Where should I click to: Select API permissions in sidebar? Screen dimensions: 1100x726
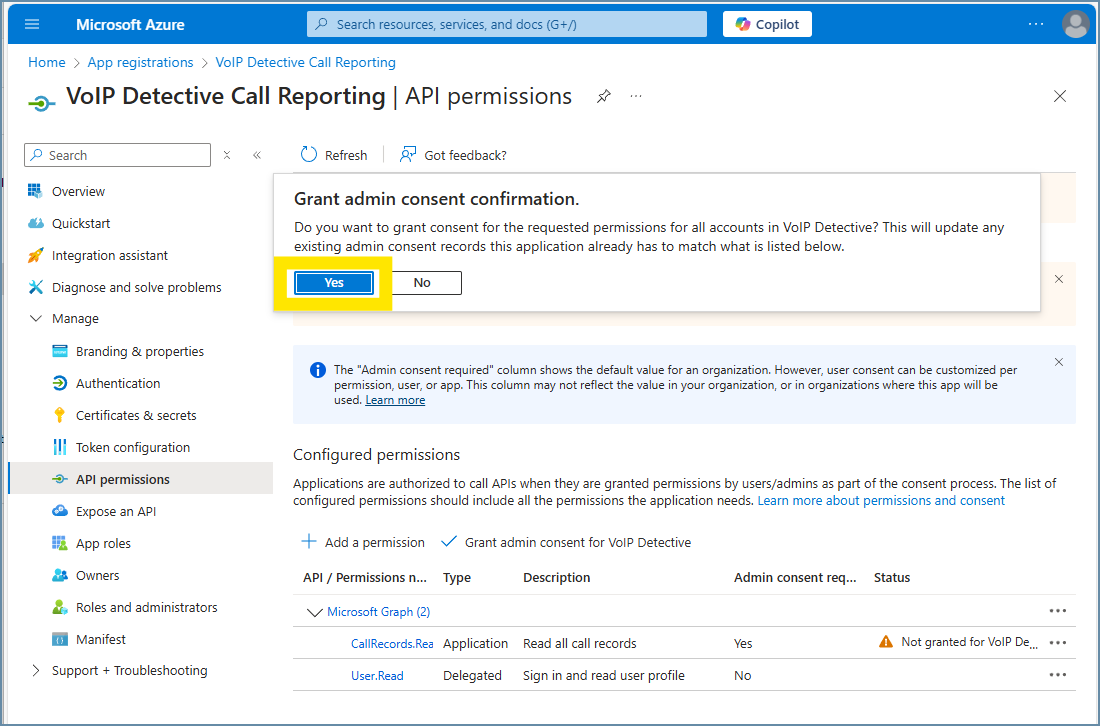tap(123, 480)
